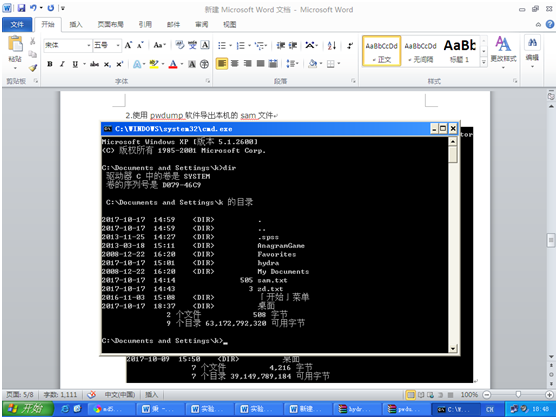Apply character shading

(x=192, y=64)
